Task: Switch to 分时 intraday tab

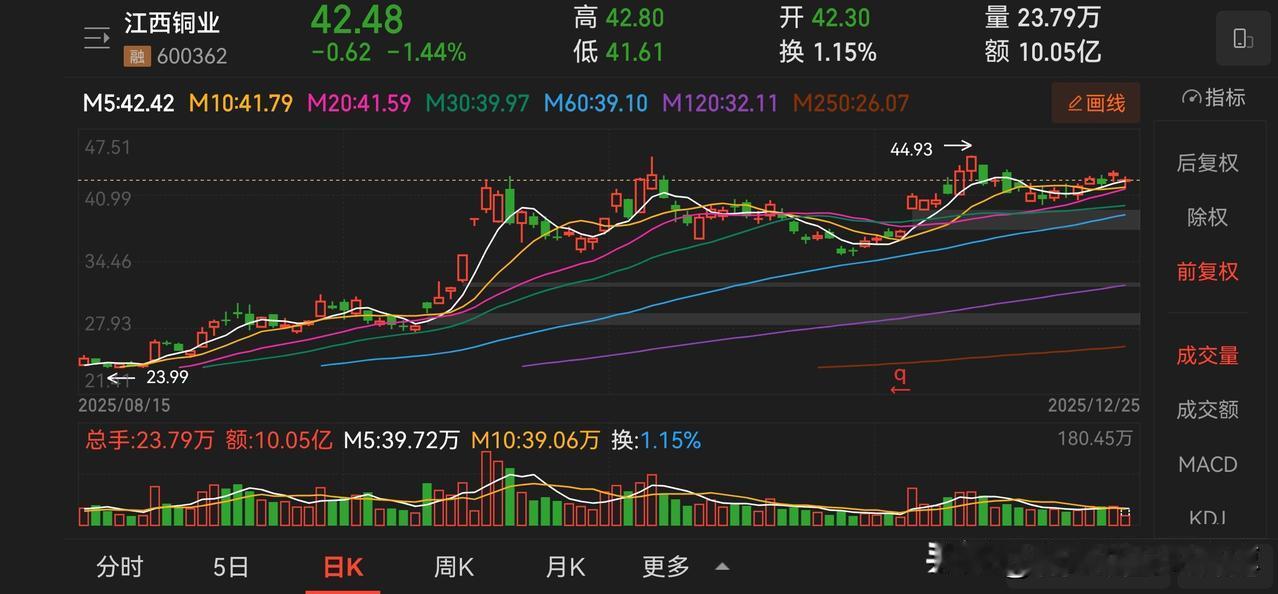Action: [x=120, y=567]
